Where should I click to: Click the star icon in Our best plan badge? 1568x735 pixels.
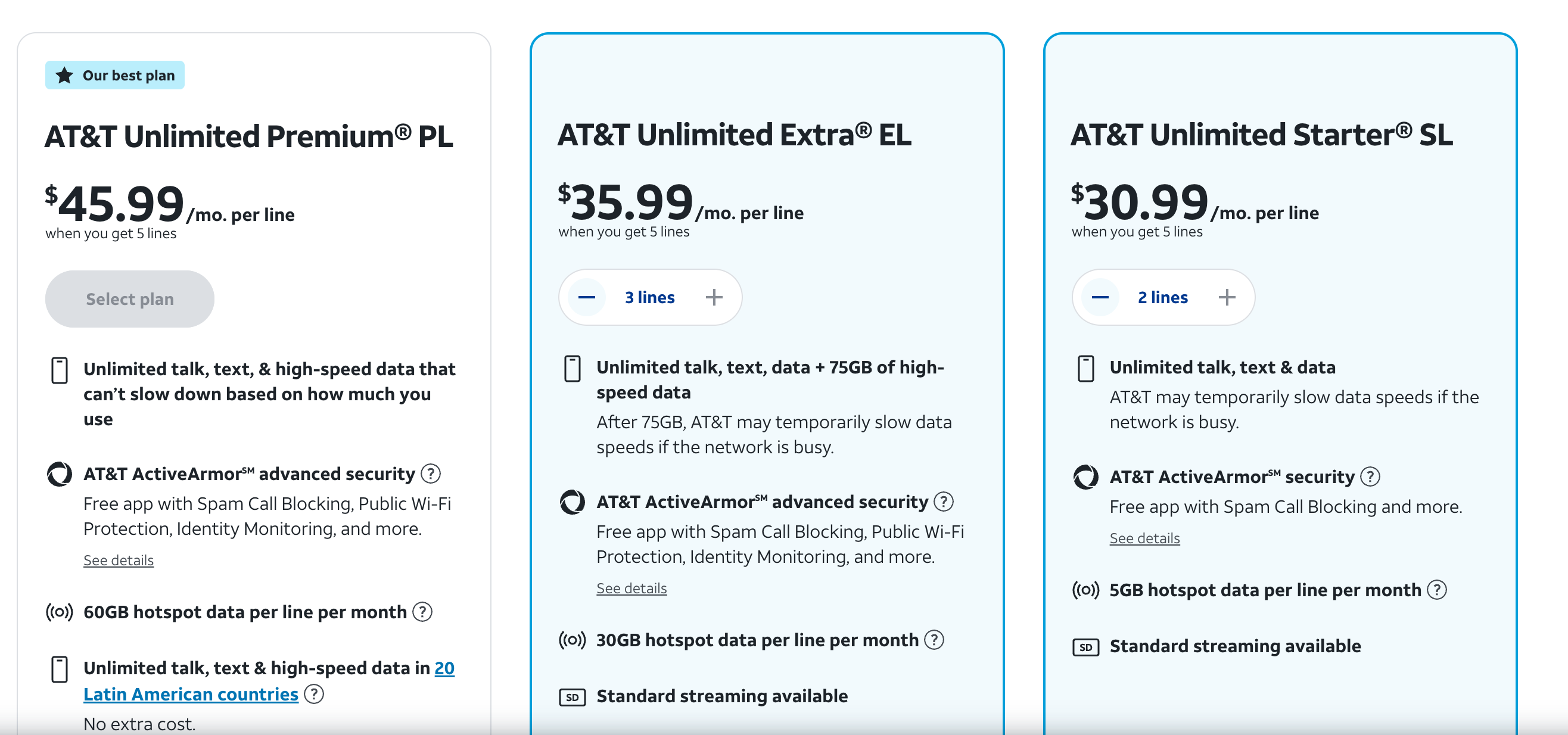[x=64, y=76]
